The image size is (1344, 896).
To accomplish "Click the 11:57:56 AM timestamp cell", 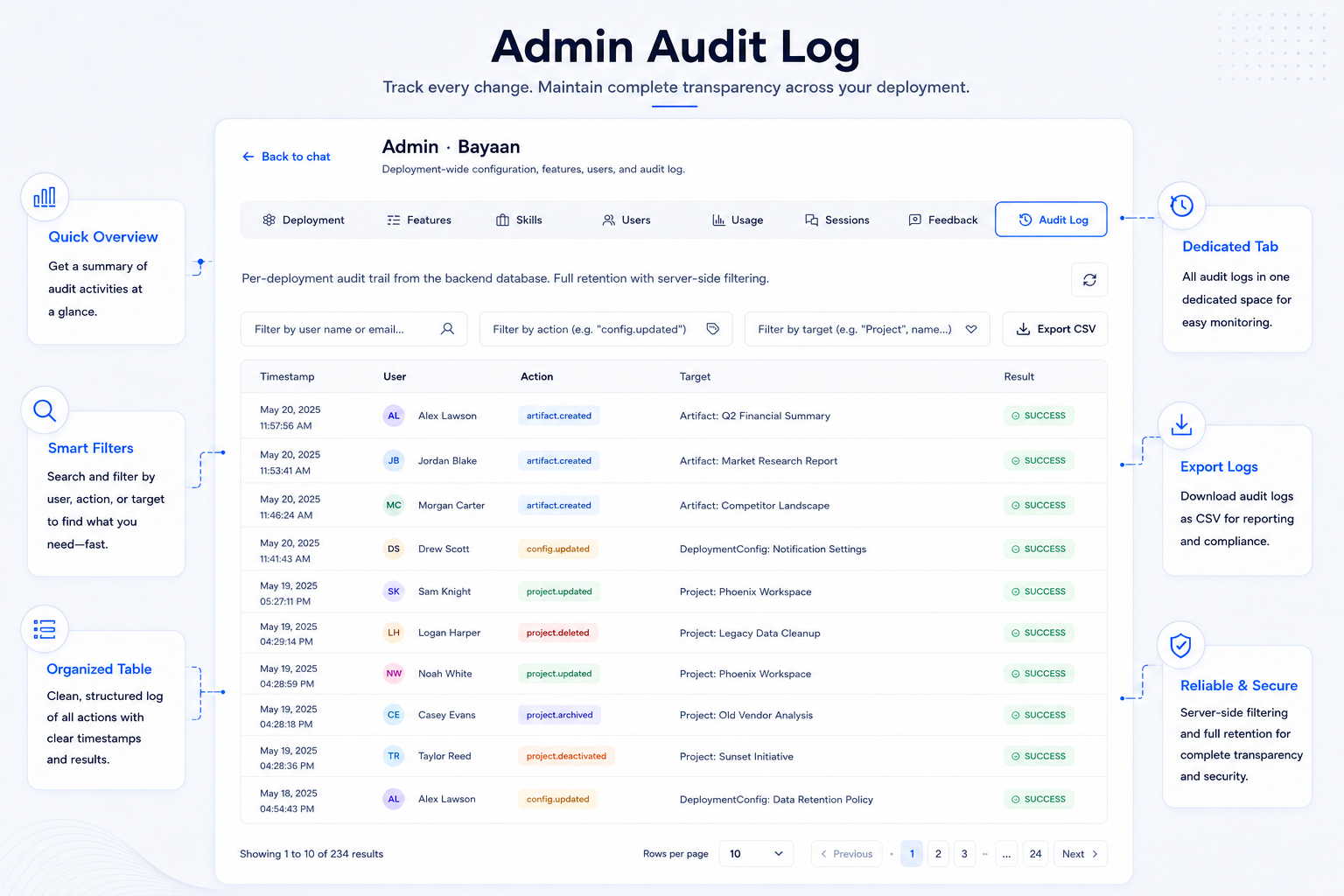I will tap(286, 426).
